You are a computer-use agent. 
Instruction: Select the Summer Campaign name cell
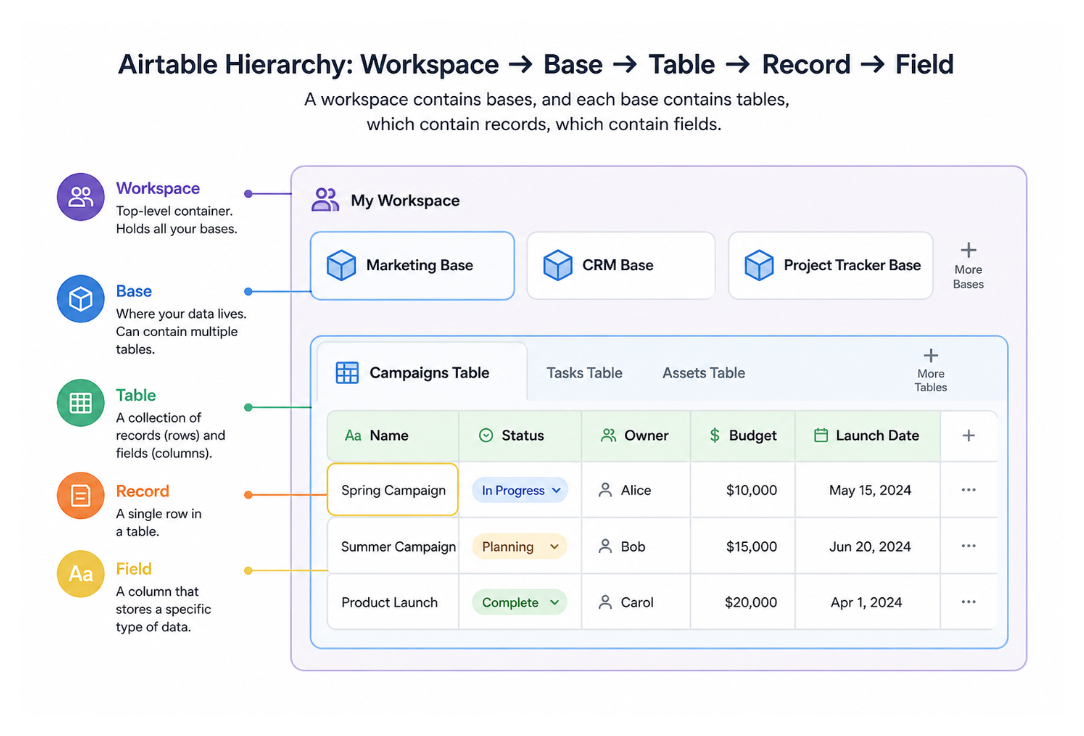(393, 547)
